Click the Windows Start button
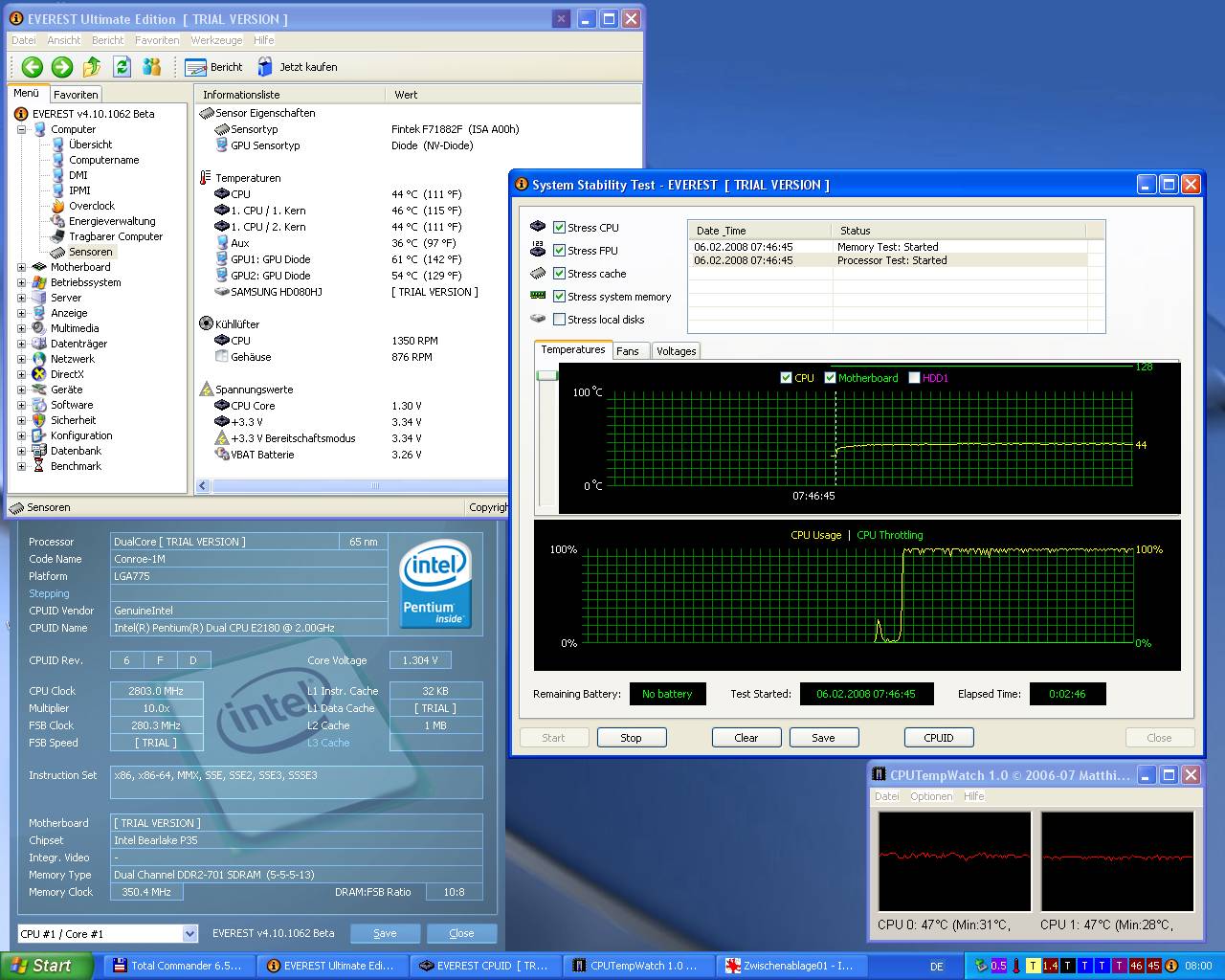Viewport: 1225px width, 980px height. [x=47, y=966]
